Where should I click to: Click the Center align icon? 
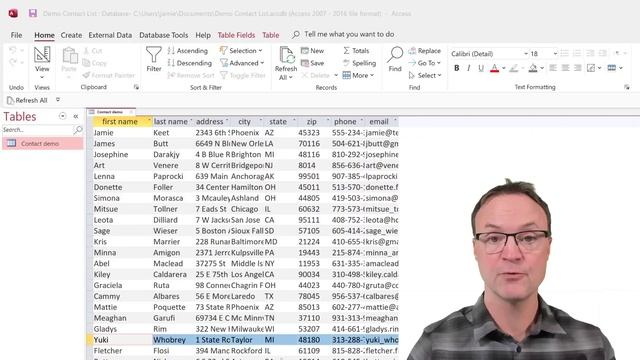[565, 68]
